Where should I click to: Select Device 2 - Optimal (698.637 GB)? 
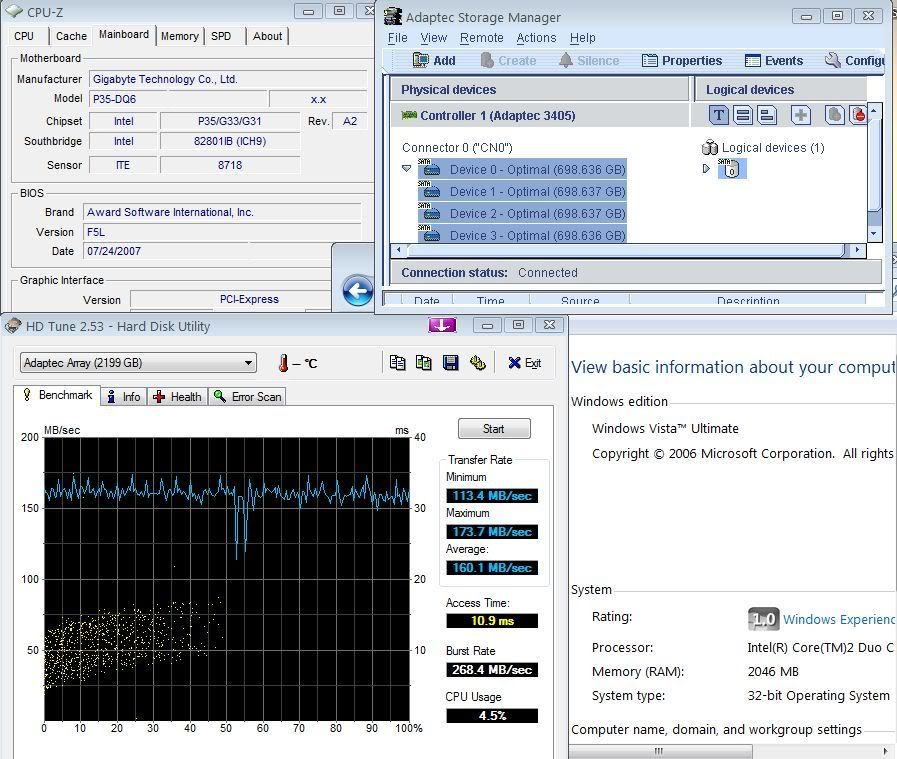click(537, 213)
